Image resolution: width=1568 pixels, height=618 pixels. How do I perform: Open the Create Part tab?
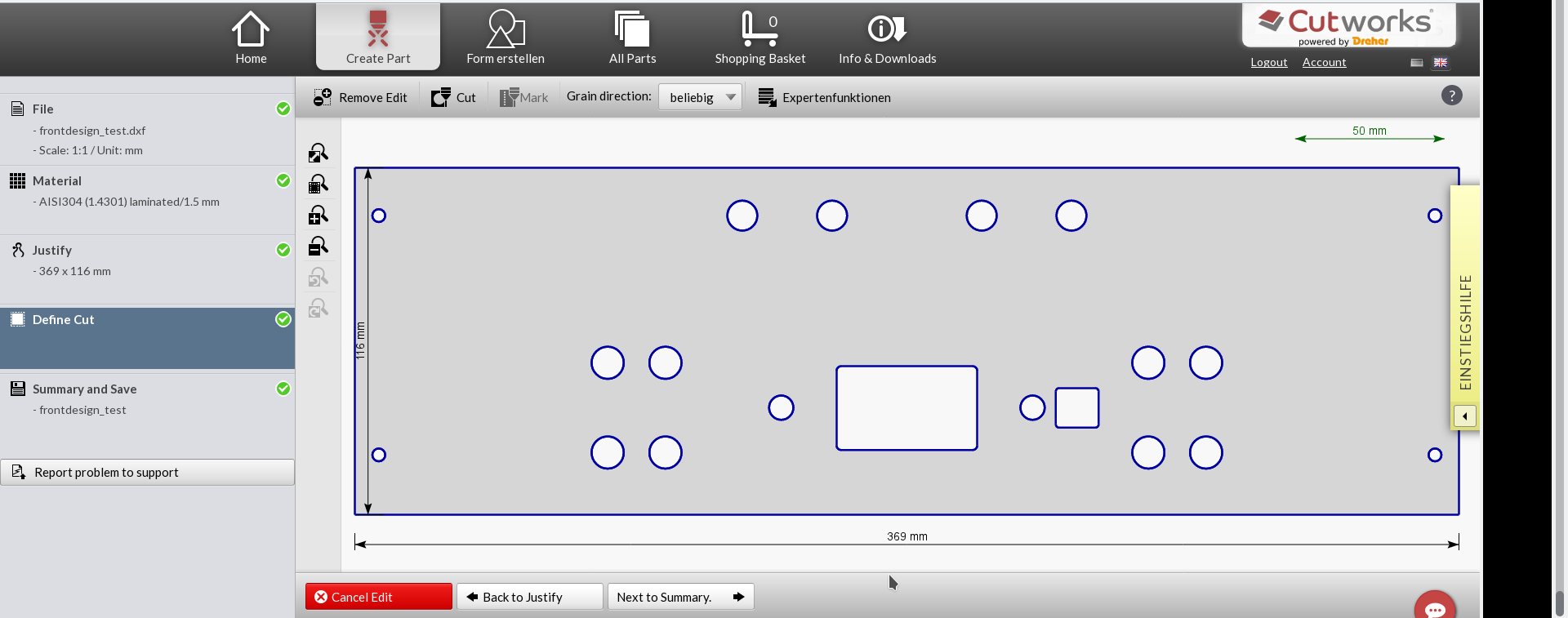coord(378,38)
